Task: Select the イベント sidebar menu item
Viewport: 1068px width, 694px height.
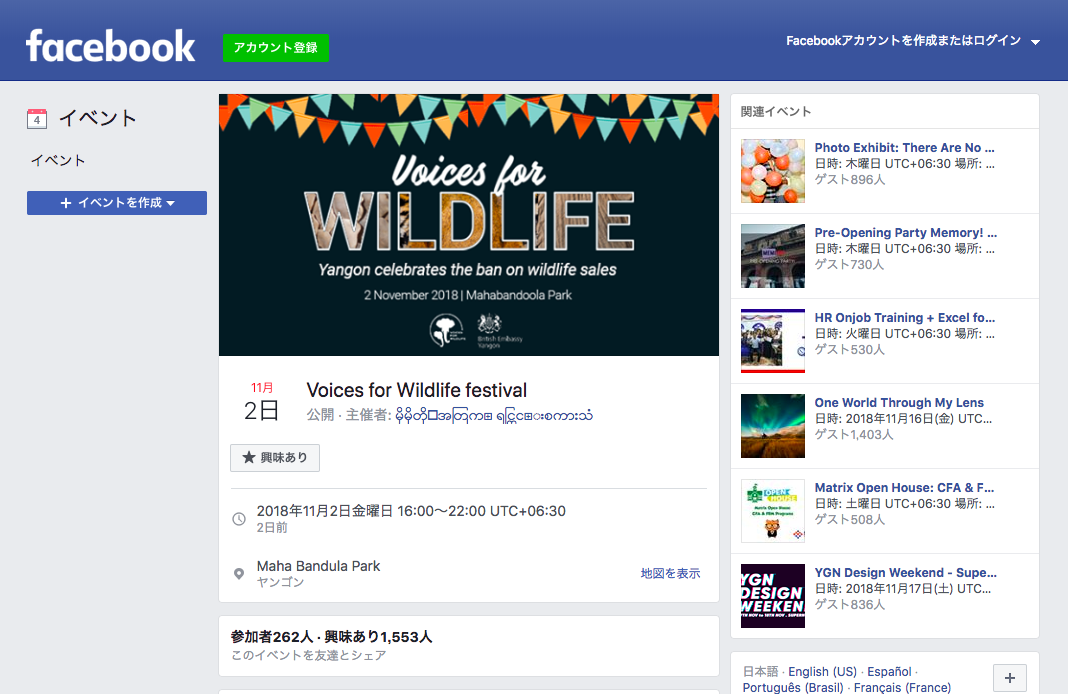Action: click(59, 161)
